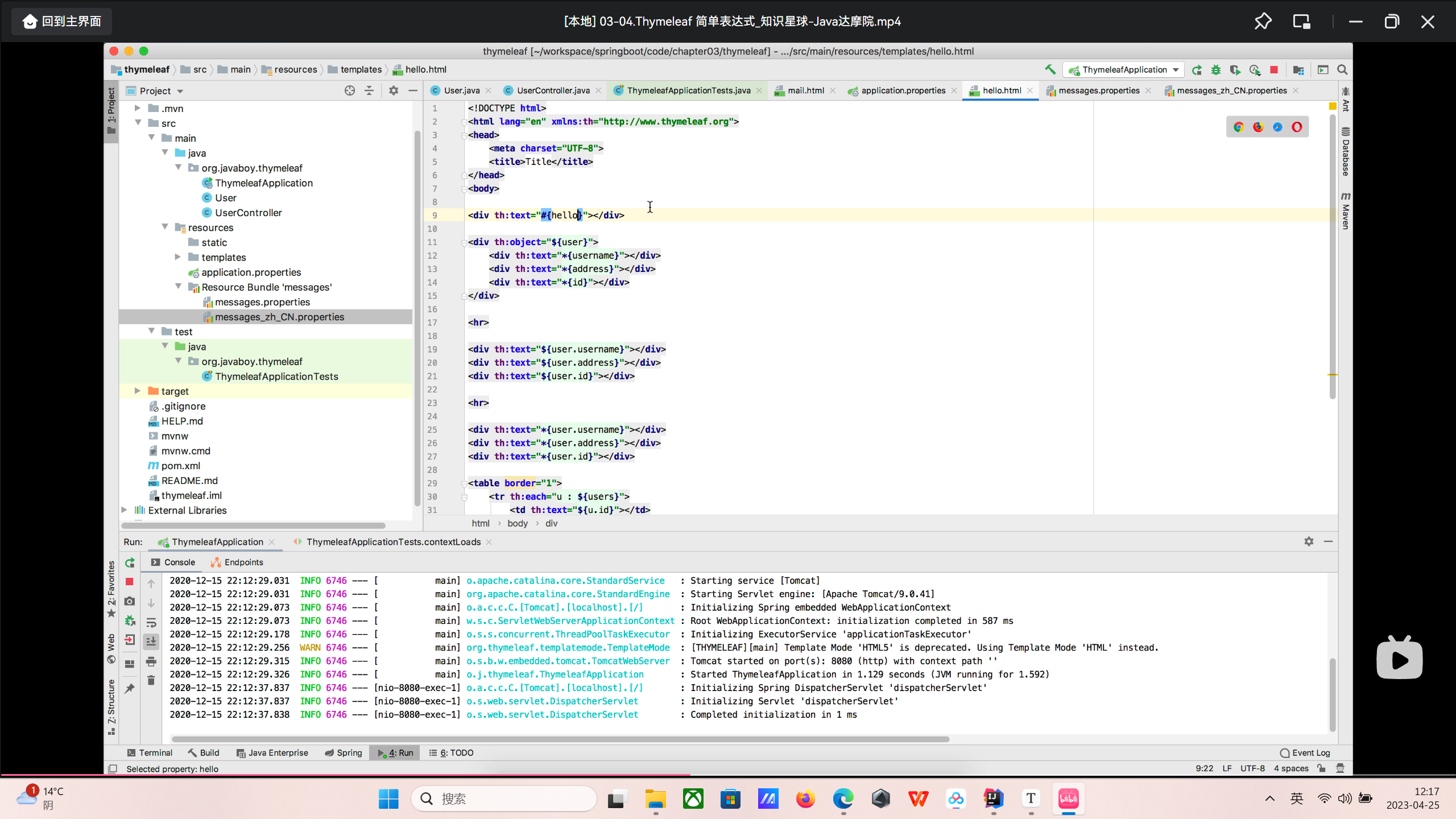Toggle soft-wrap in console

tap(151, 622)
